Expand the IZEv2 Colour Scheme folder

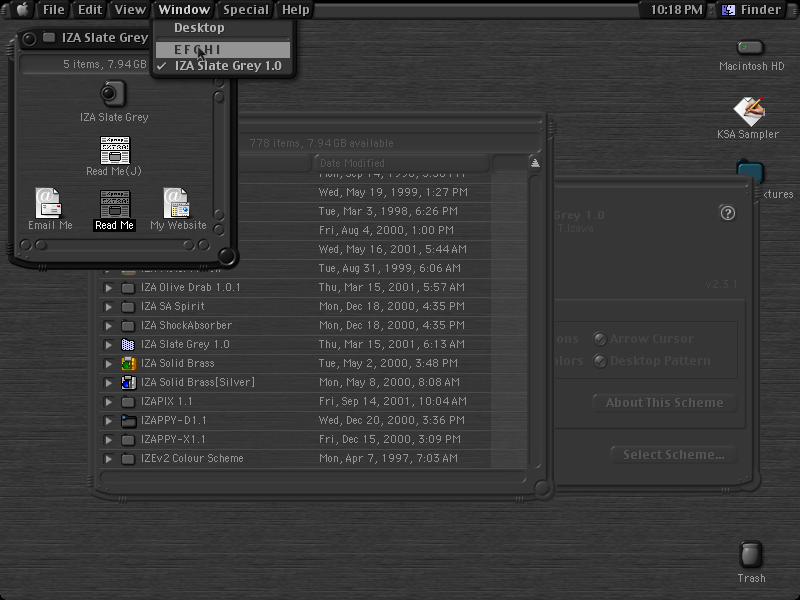pos(108,458)
